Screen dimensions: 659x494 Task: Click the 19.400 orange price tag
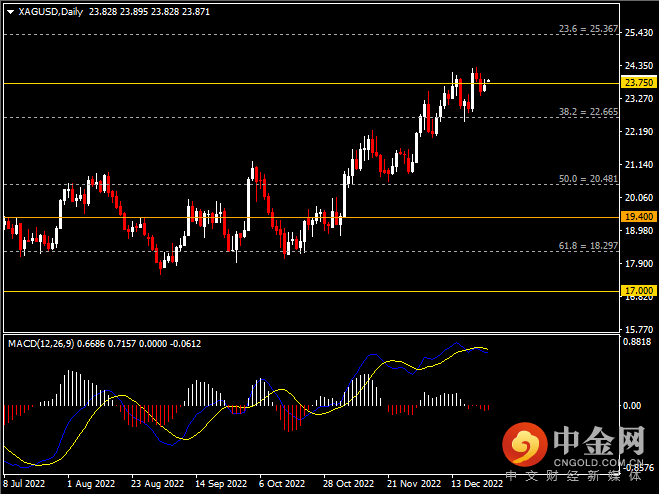[x=639, y=217]
